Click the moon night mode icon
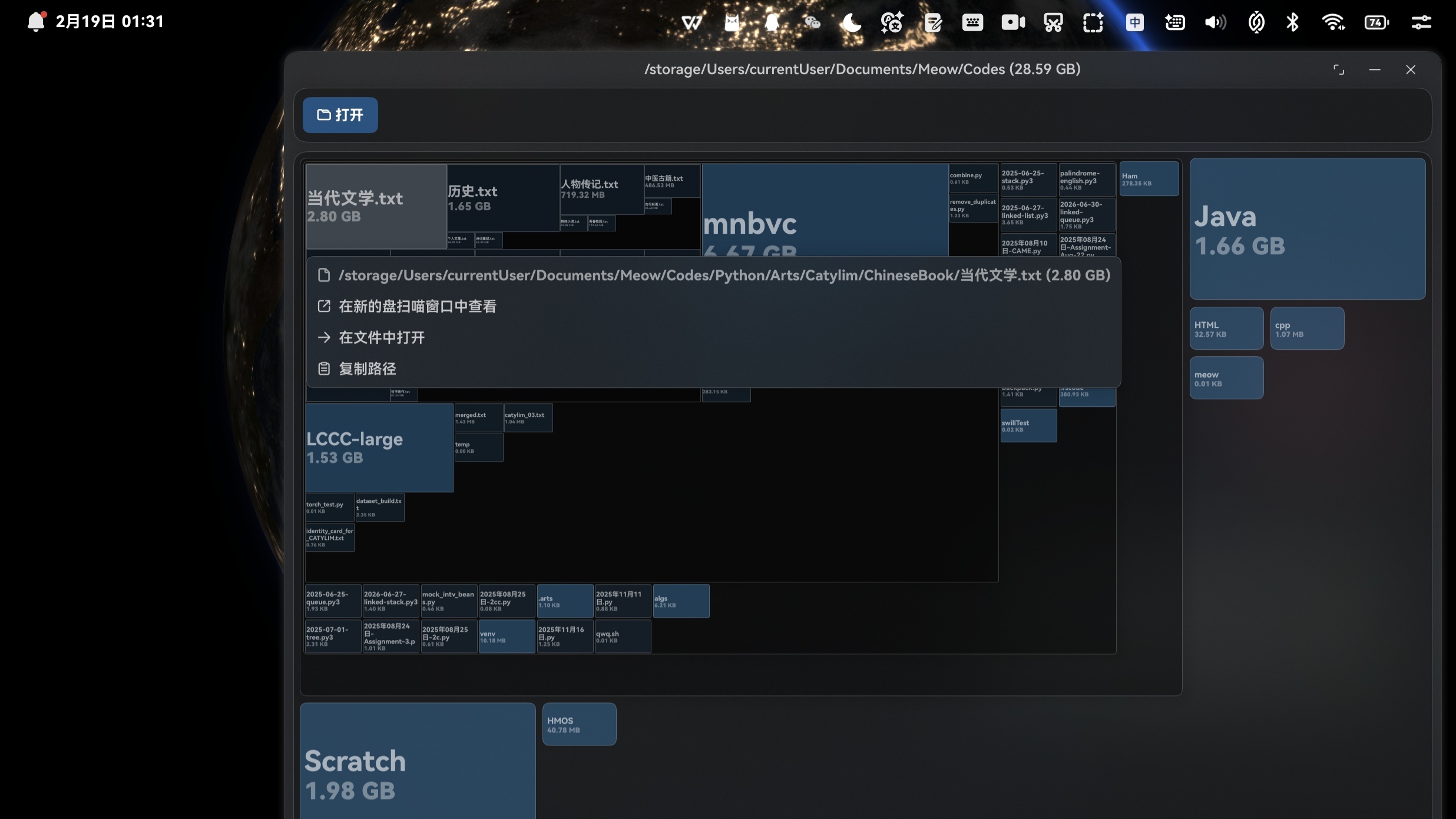This screenshot has width=1456, height=819. pos(852,22)
